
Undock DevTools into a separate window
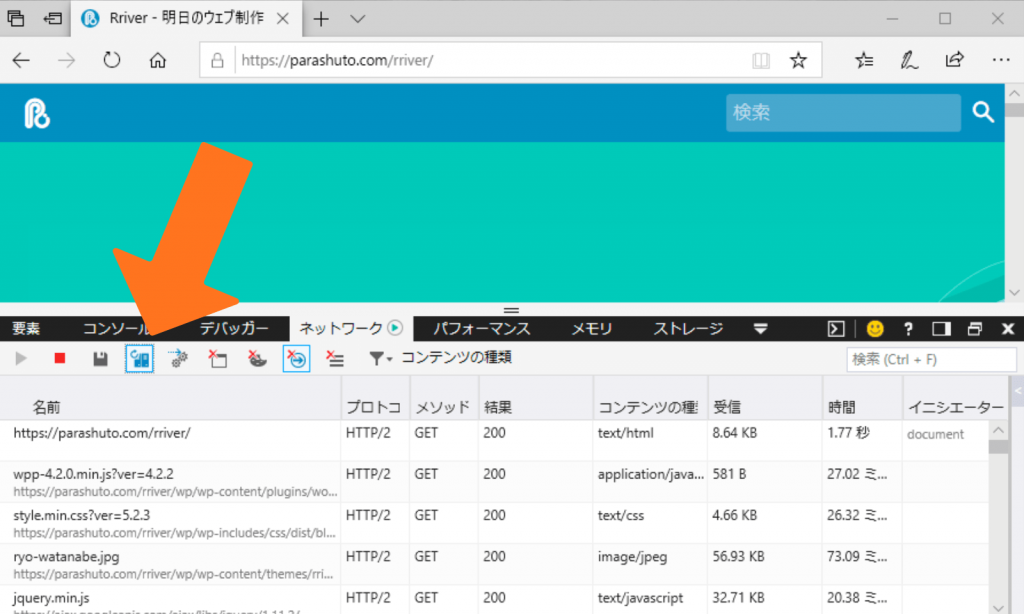click(973, 328)
